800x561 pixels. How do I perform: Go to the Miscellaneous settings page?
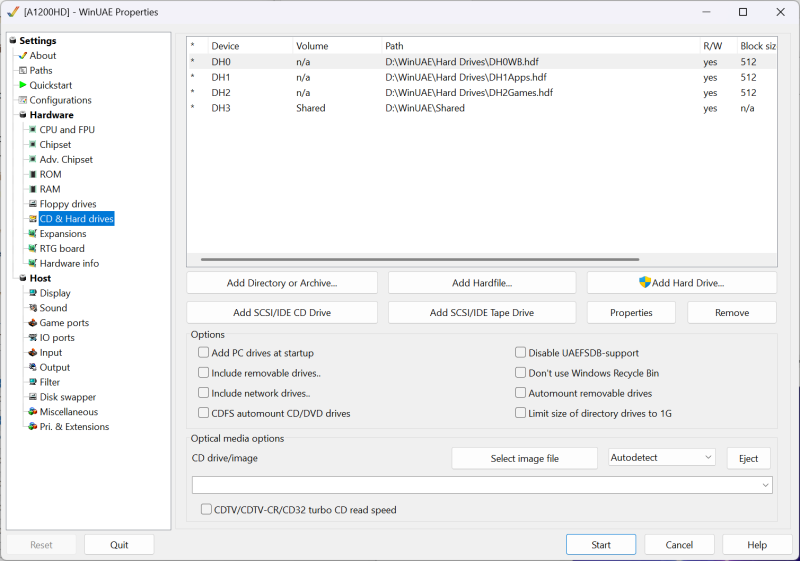coord(69,412)
